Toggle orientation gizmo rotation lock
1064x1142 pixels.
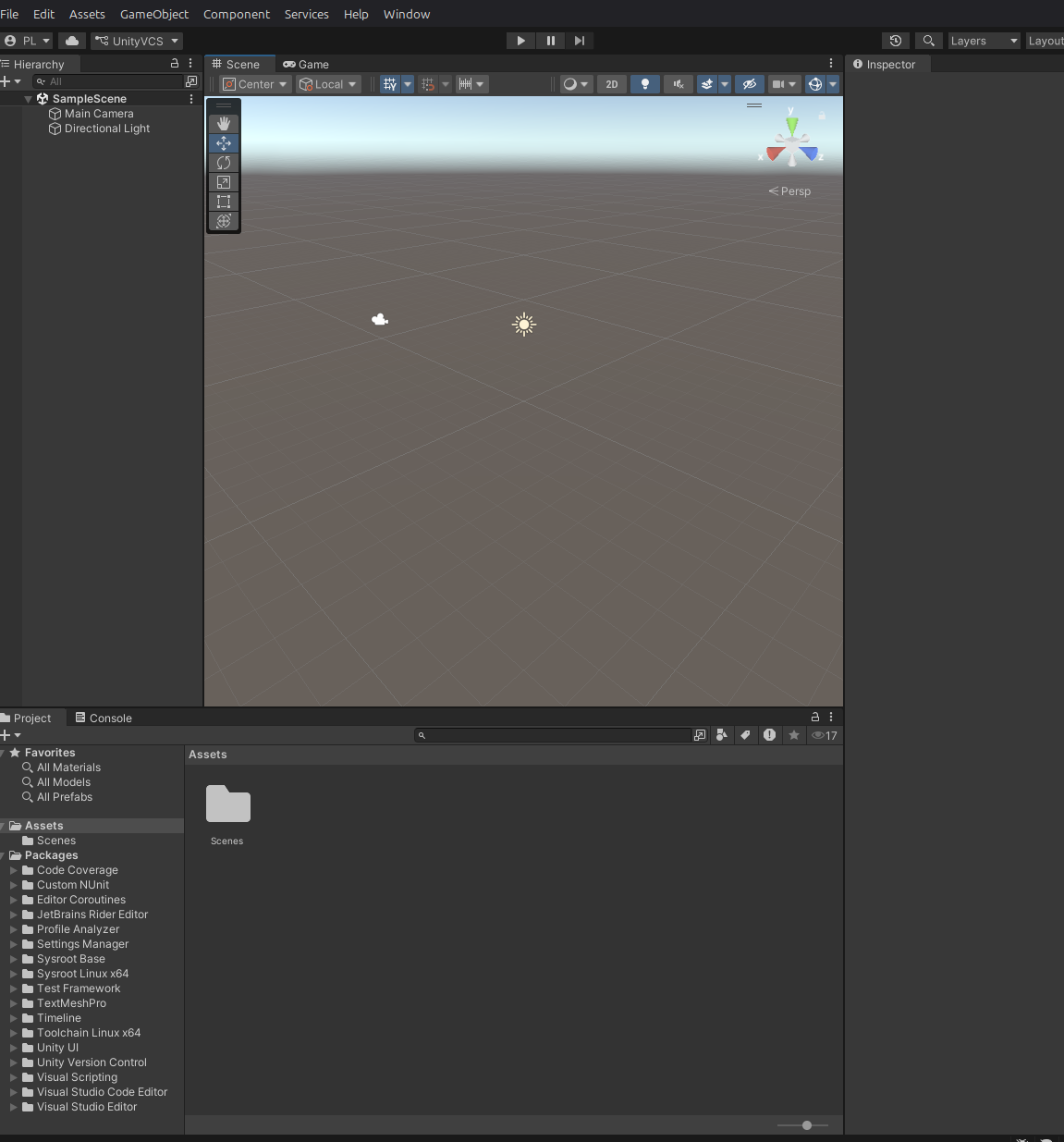[x=822, y=116]
